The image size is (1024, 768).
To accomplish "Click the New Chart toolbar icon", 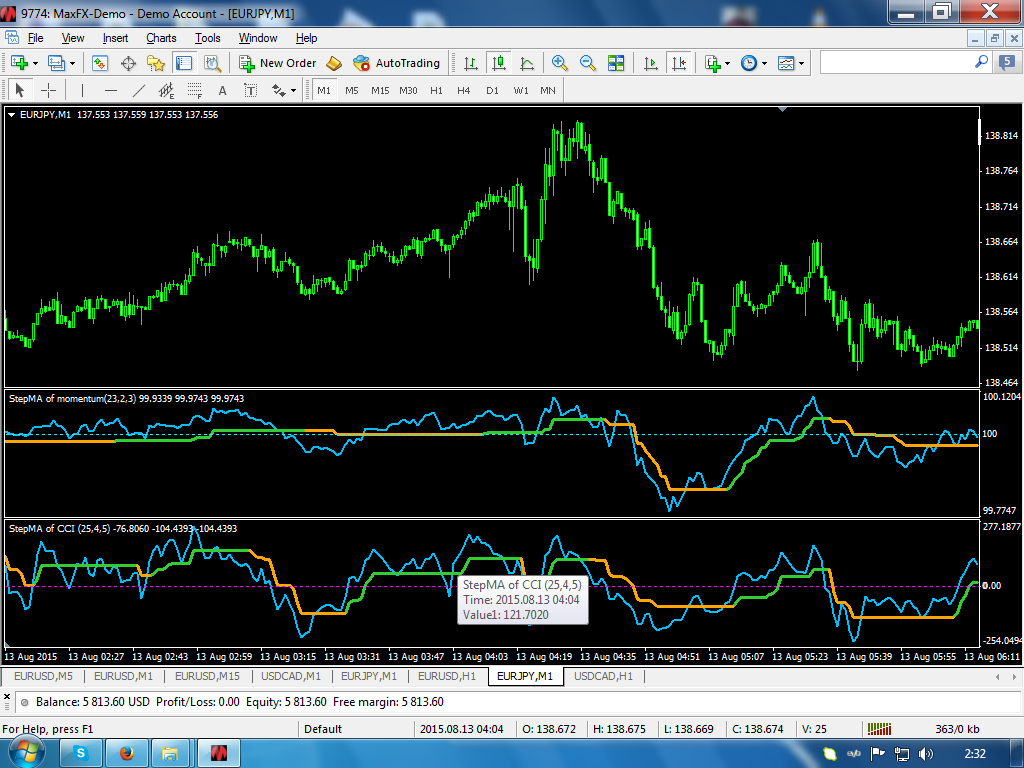I will click(x=19, y=63).
